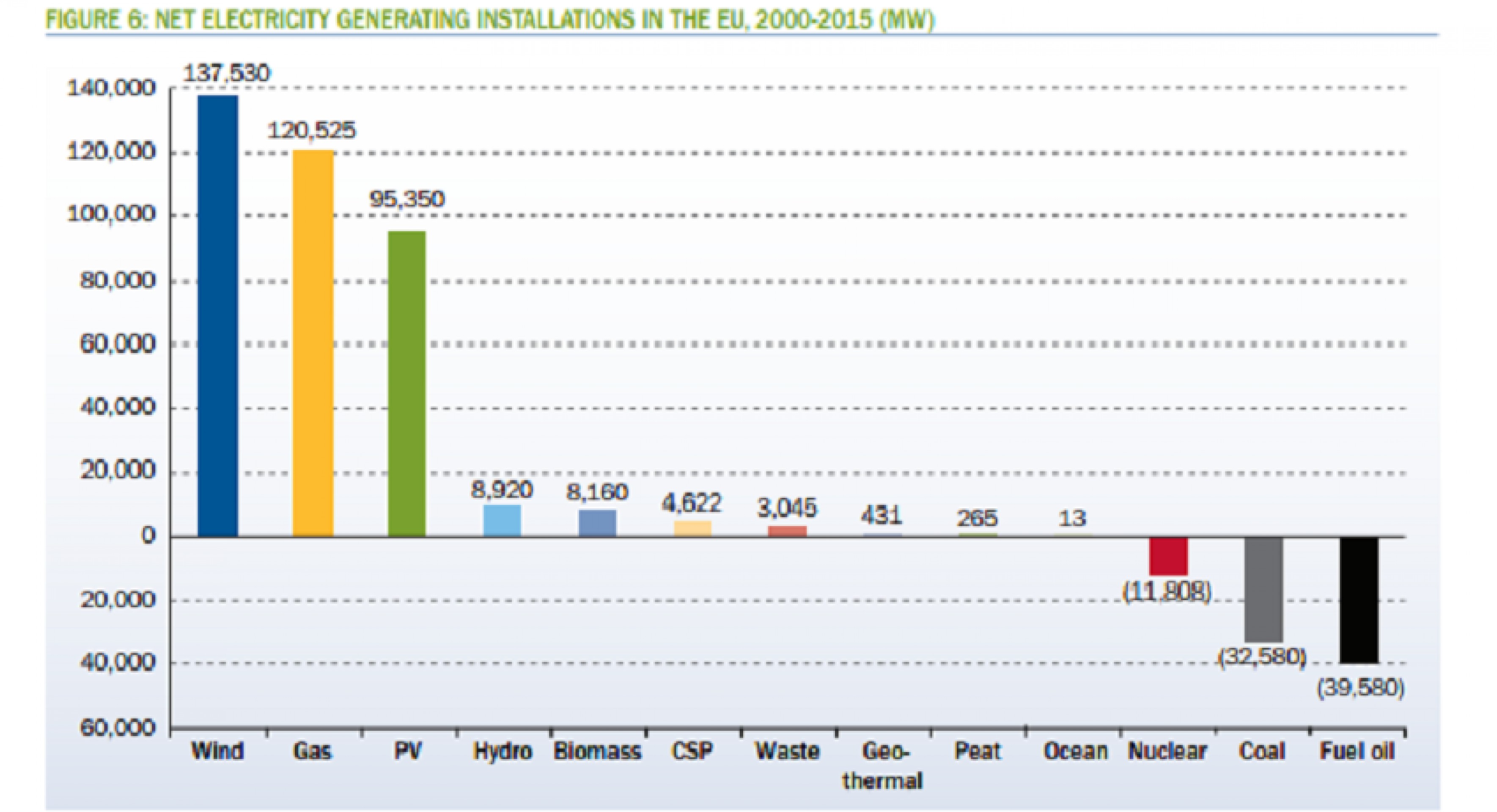
Task: Click the Geo-thermal axis label
Action: [883, 765]
